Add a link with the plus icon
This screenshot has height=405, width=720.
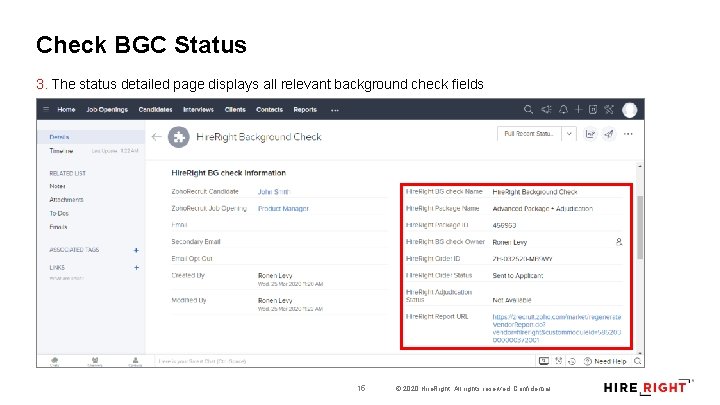tap(136, 267)
